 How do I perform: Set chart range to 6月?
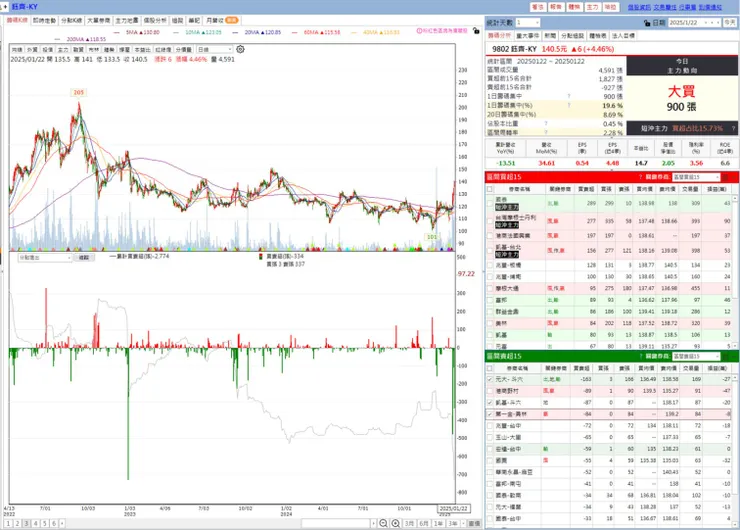(x=423, y=523)
